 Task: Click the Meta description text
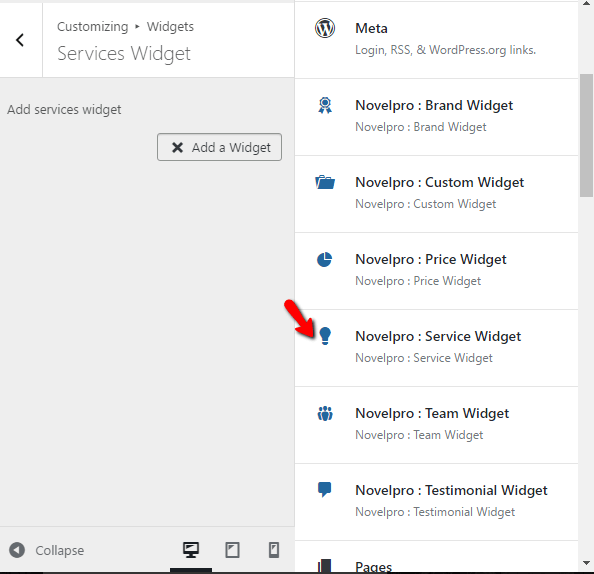coord(446,50)
